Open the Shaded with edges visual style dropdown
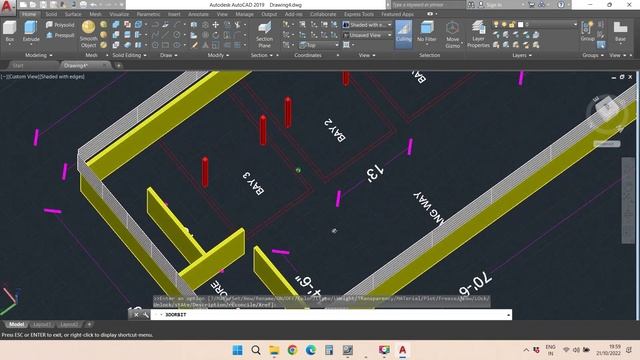This screenshot has width=640, height=360. click(x=367, y=25)
